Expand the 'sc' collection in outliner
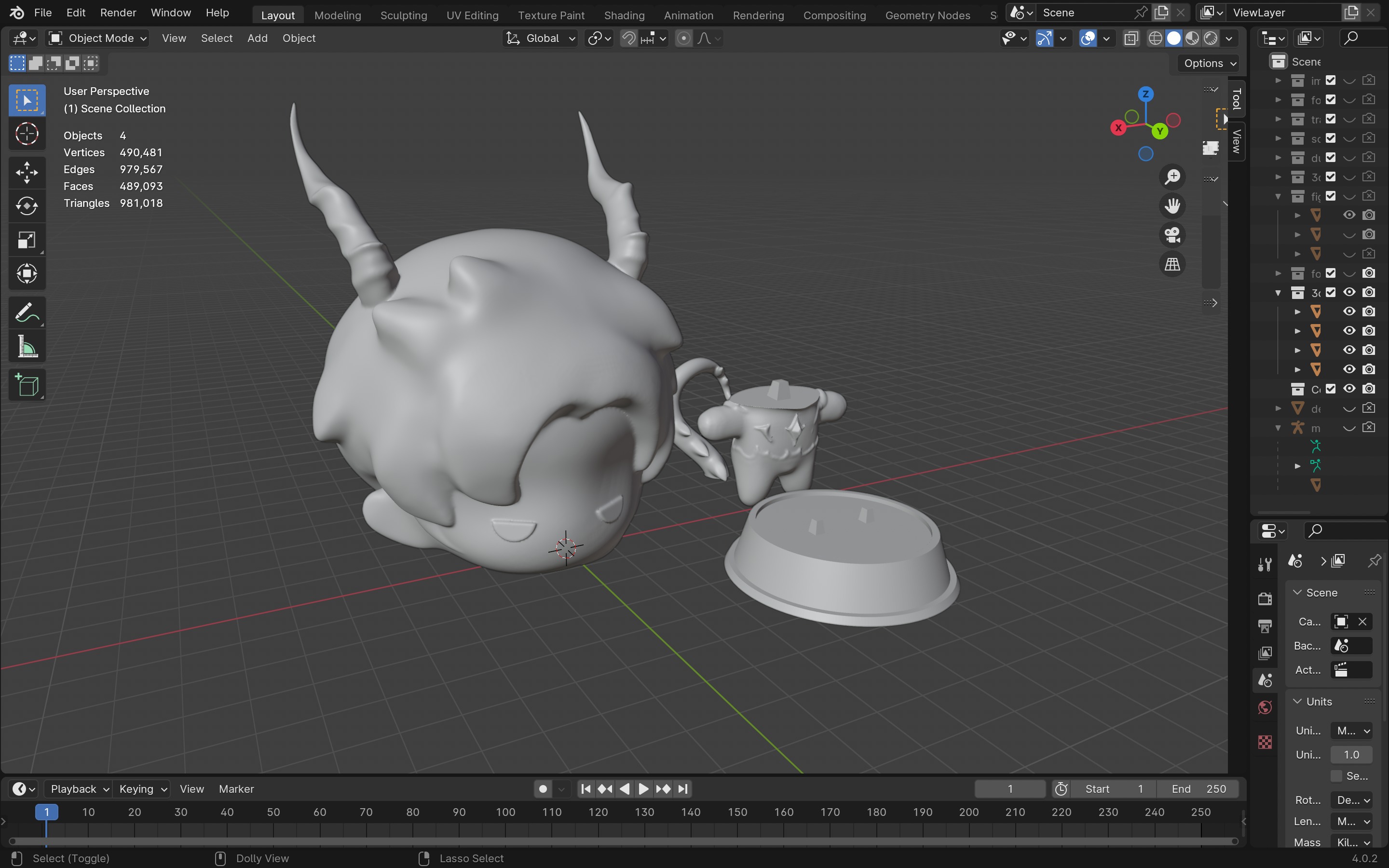The width and height of the screenshot is (1389, 868). pyautogui.click(x=1278, y=138)
